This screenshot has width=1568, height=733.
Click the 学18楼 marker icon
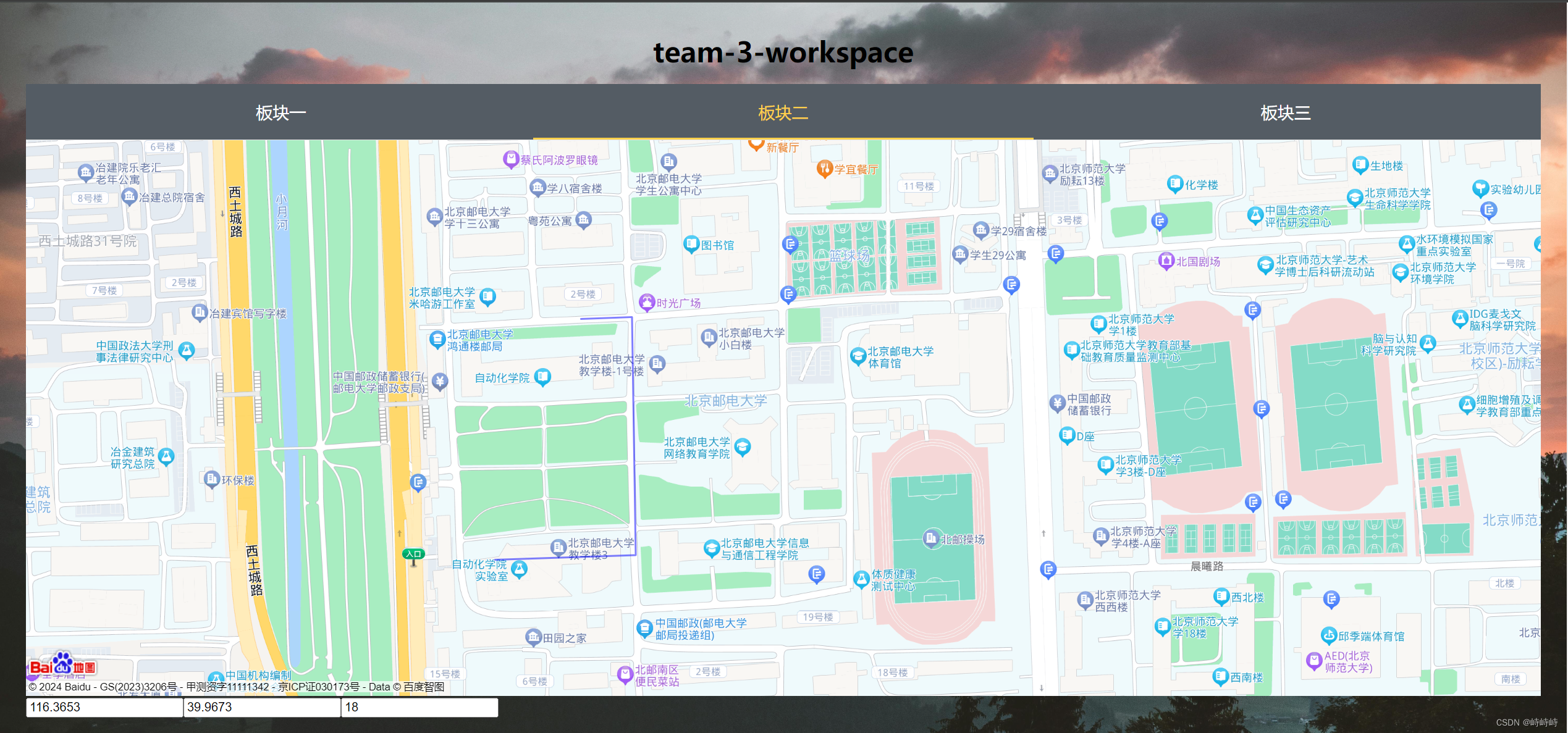coord(1163,627)
